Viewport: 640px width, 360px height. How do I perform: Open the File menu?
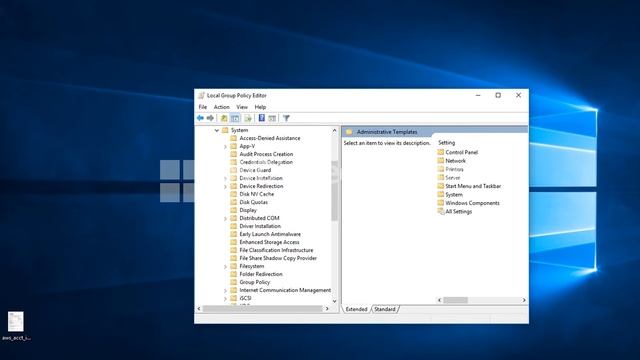(x=202, y=107)
